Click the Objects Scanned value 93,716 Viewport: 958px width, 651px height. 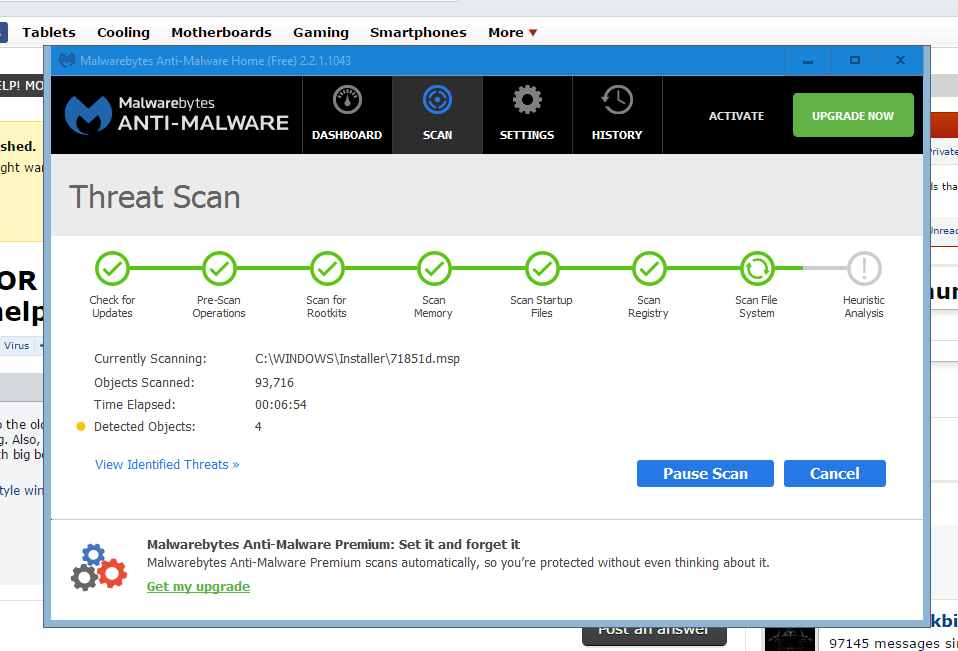coord(274,383)
